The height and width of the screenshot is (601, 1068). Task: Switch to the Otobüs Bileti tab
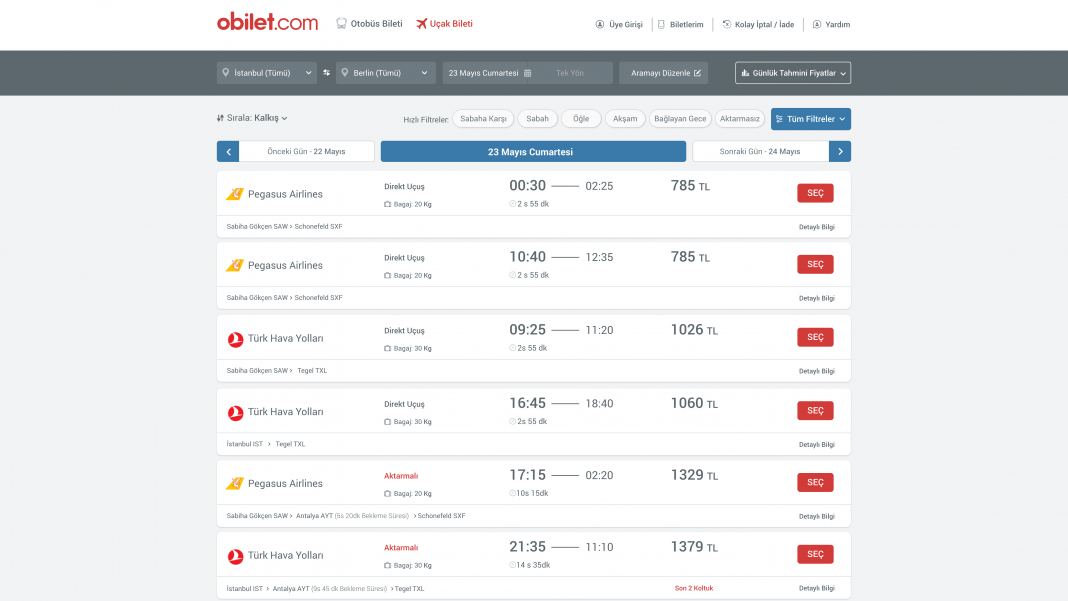click(x=369, y=23)
